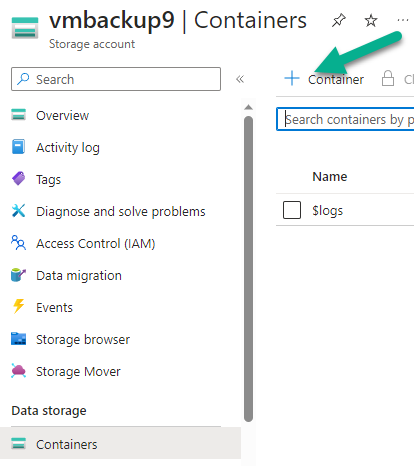This screenshot has width=414, height=466.
Task: Sort by the Name column header
Action: tap(330, 176)
